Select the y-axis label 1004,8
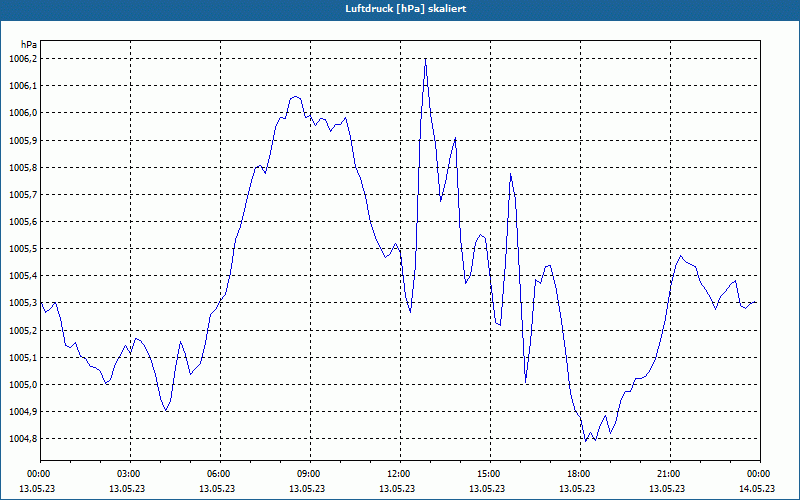This screenshot has height=500, width=800. tap(23, 439)
